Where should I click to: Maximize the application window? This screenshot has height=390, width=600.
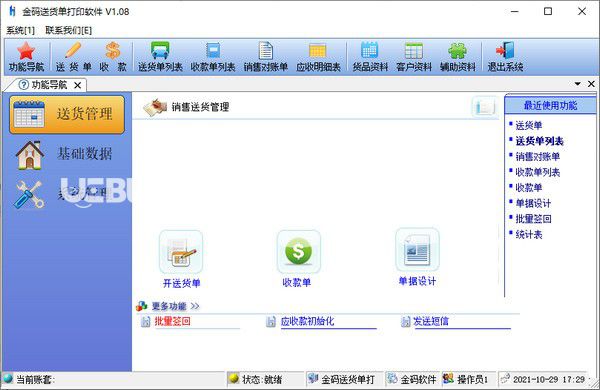[548, 11]
